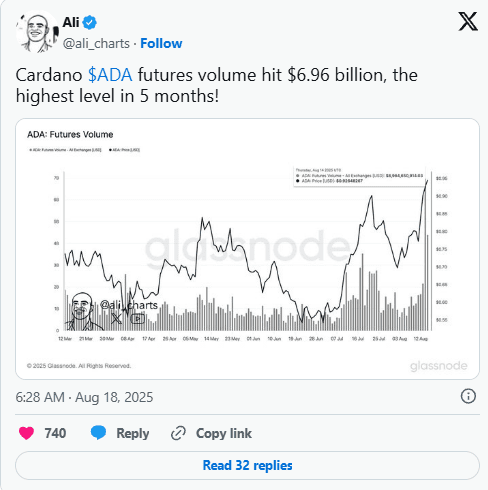Image resolution: width=488 pixels, height=490 pixels.
Task: Click Read 32 replies button
Action: 247,465
